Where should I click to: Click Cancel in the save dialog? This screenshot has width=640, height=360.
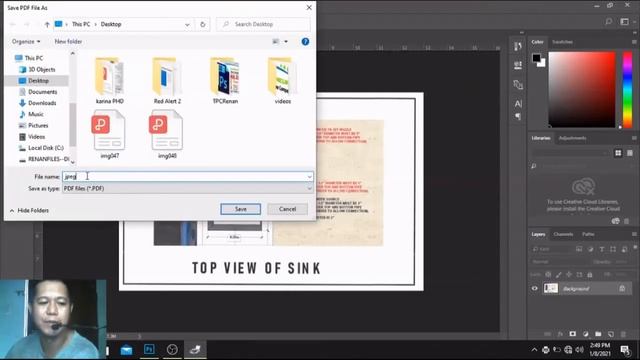[287, 209]
